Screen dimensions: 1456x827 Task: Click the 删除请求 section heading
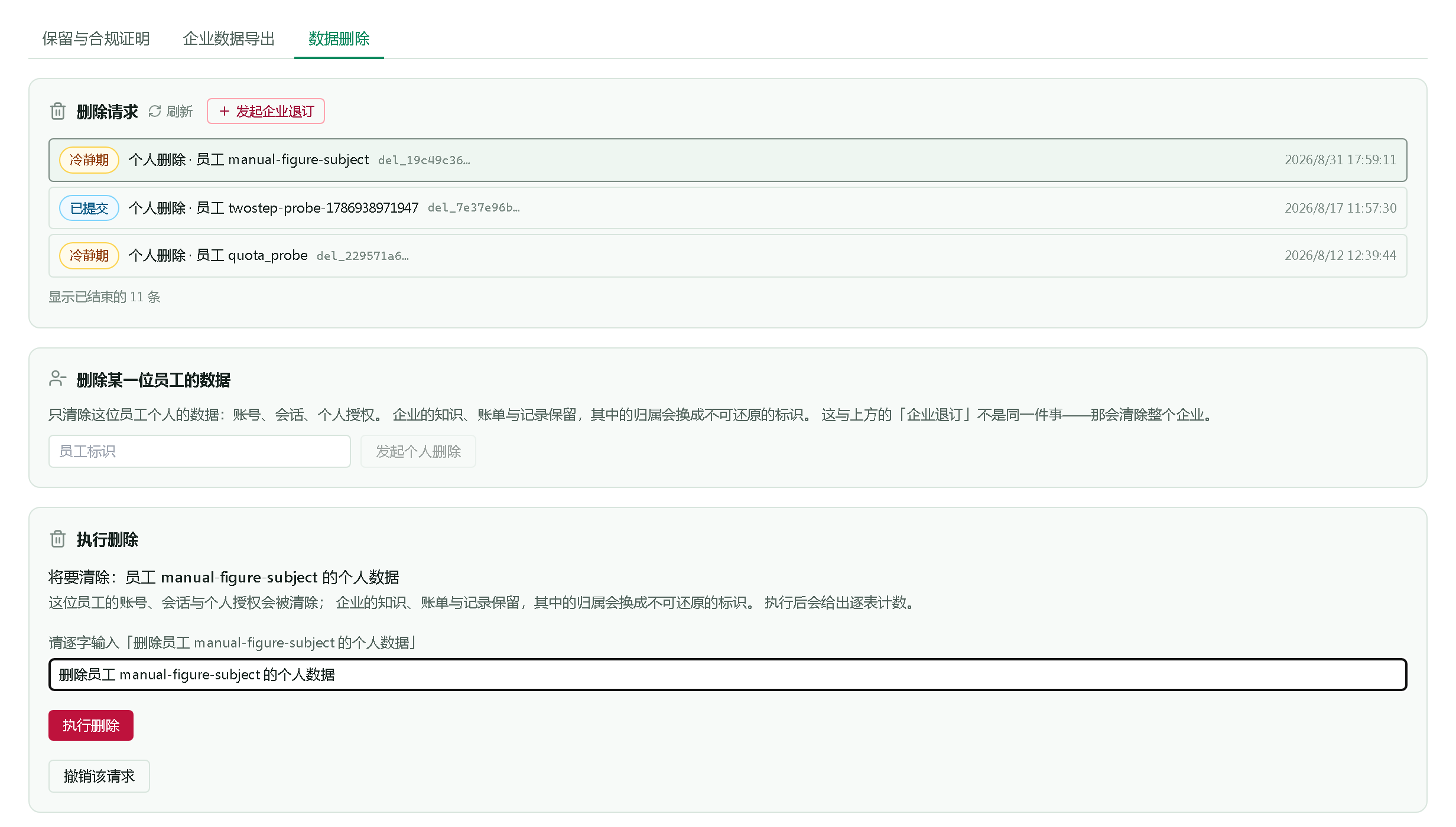click(x=107, y=112)
